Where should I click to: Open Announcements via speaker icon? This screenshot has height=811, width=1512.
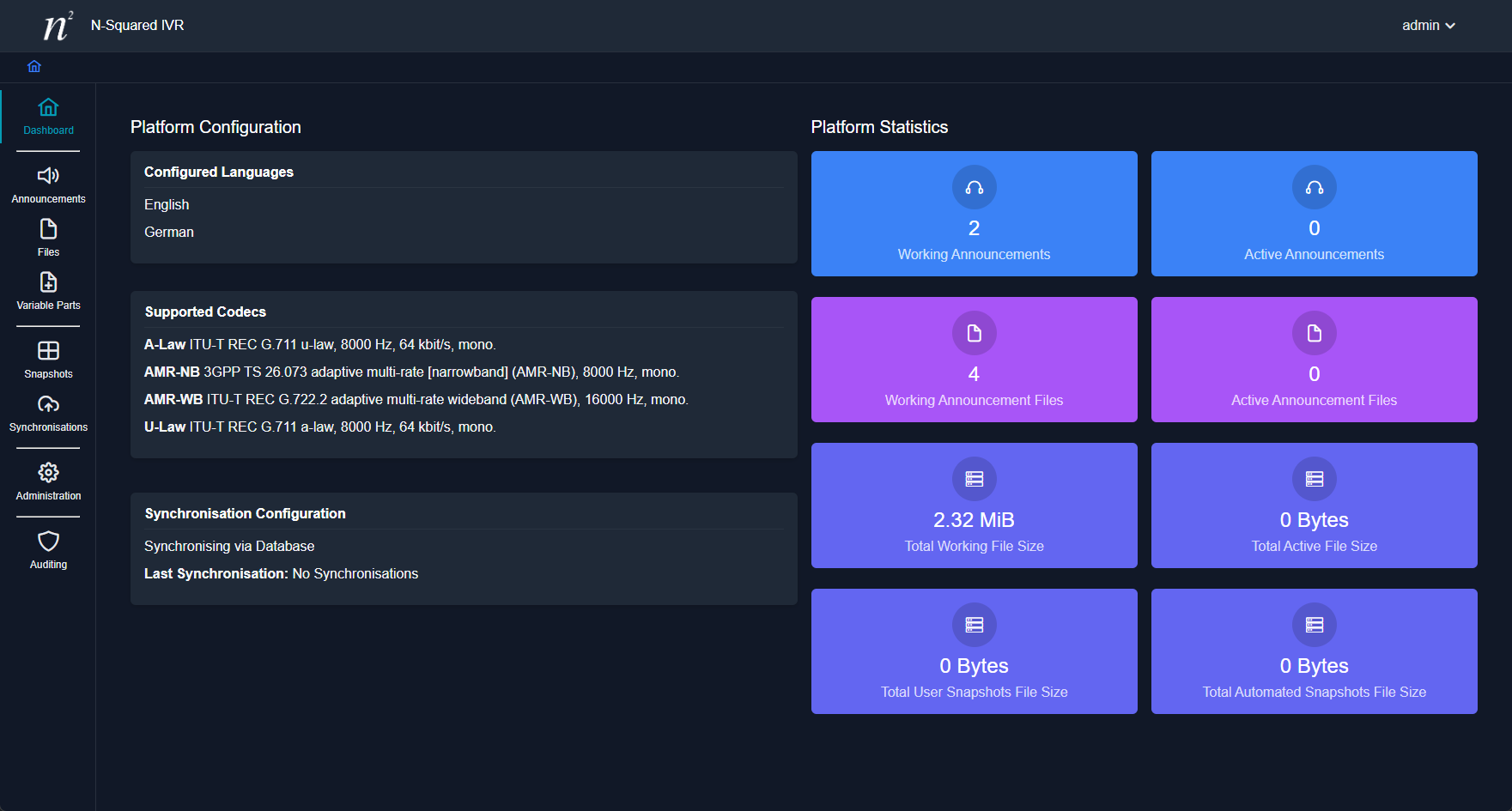[48, 176]
